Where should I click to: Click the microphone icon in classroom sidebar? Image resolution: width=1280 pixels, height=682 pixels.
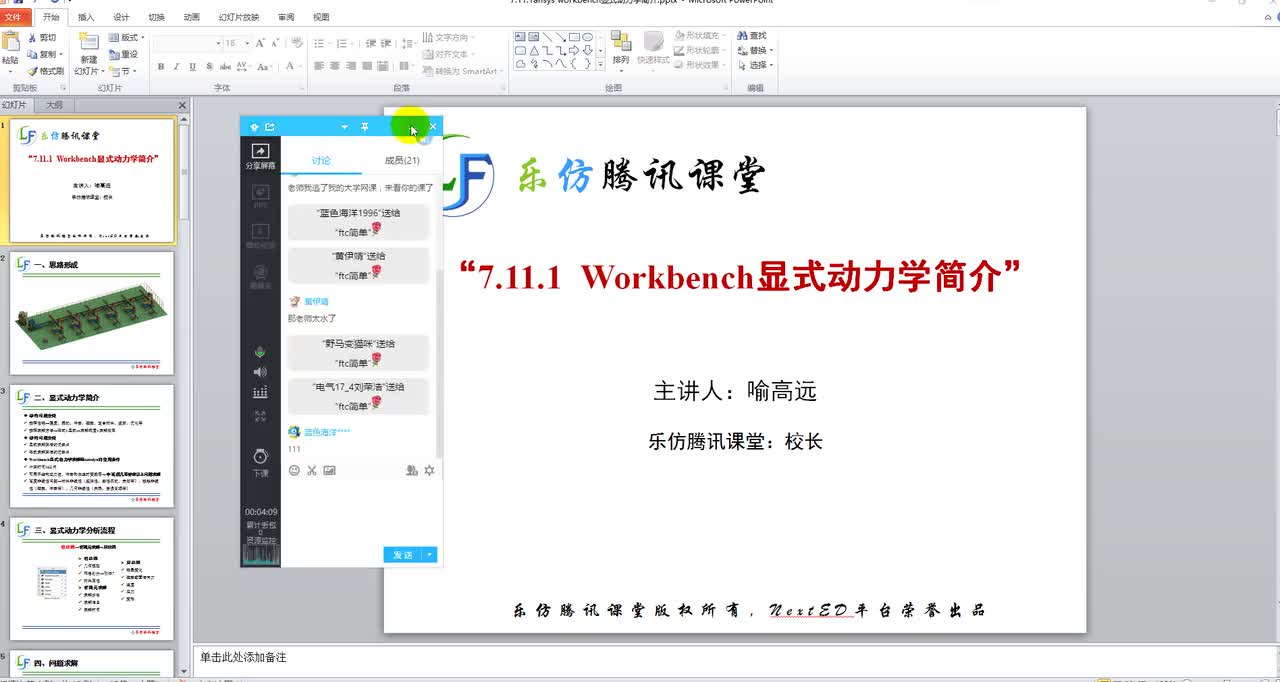click(x=260, y=352)
